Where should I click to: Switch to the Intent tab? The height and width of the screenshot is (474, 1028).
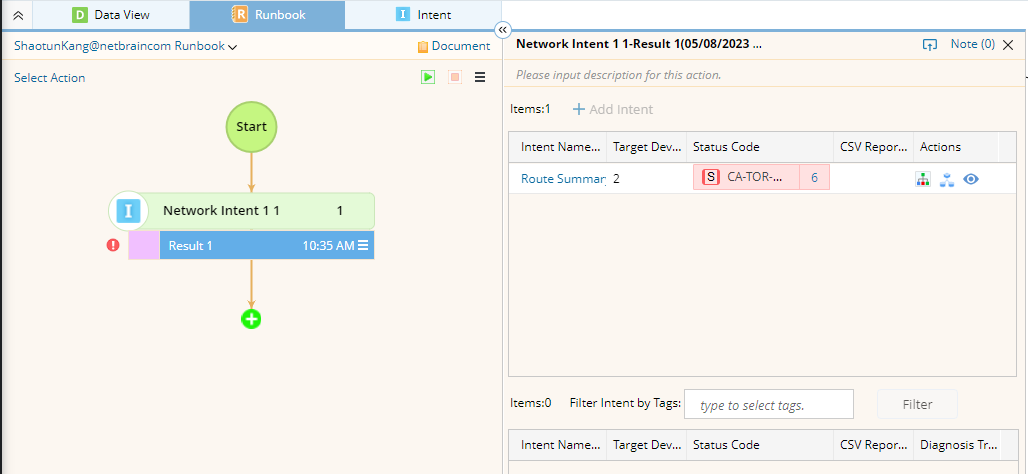click(x=423, y=15)
